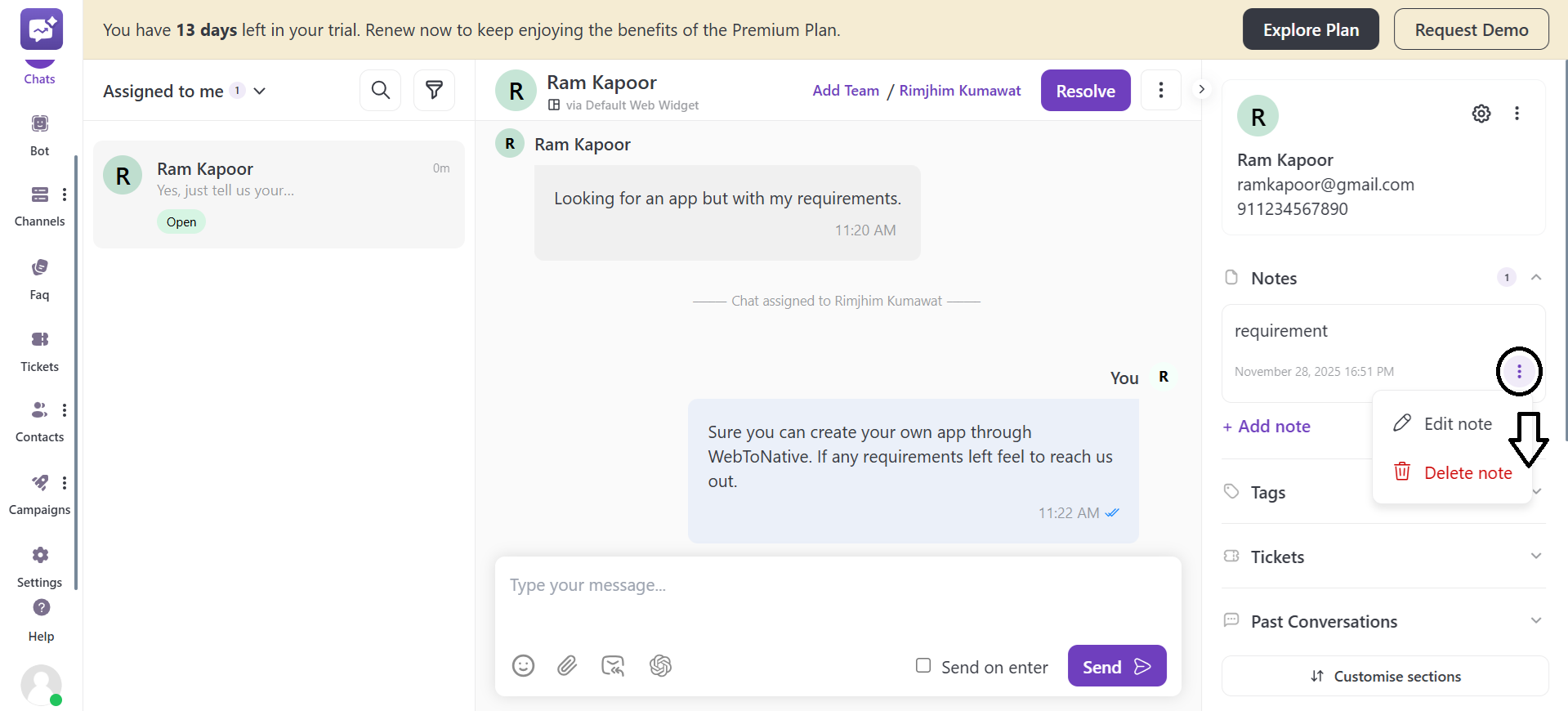Image resolution: width=1568 pixels, height=711 pixels.
Task: Click the Explore Plan button
Action: tap(1310, 30)
